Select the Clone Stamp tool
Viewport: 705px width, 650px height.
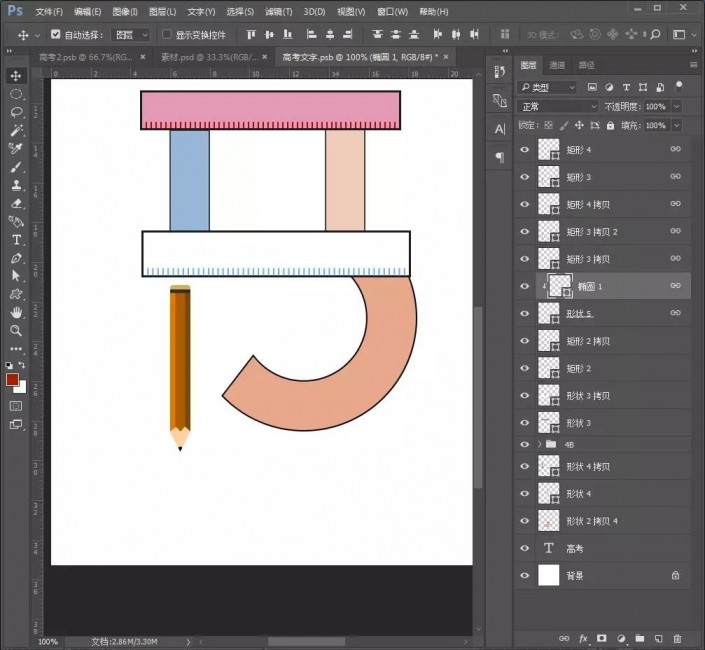(x=16, y=185)
